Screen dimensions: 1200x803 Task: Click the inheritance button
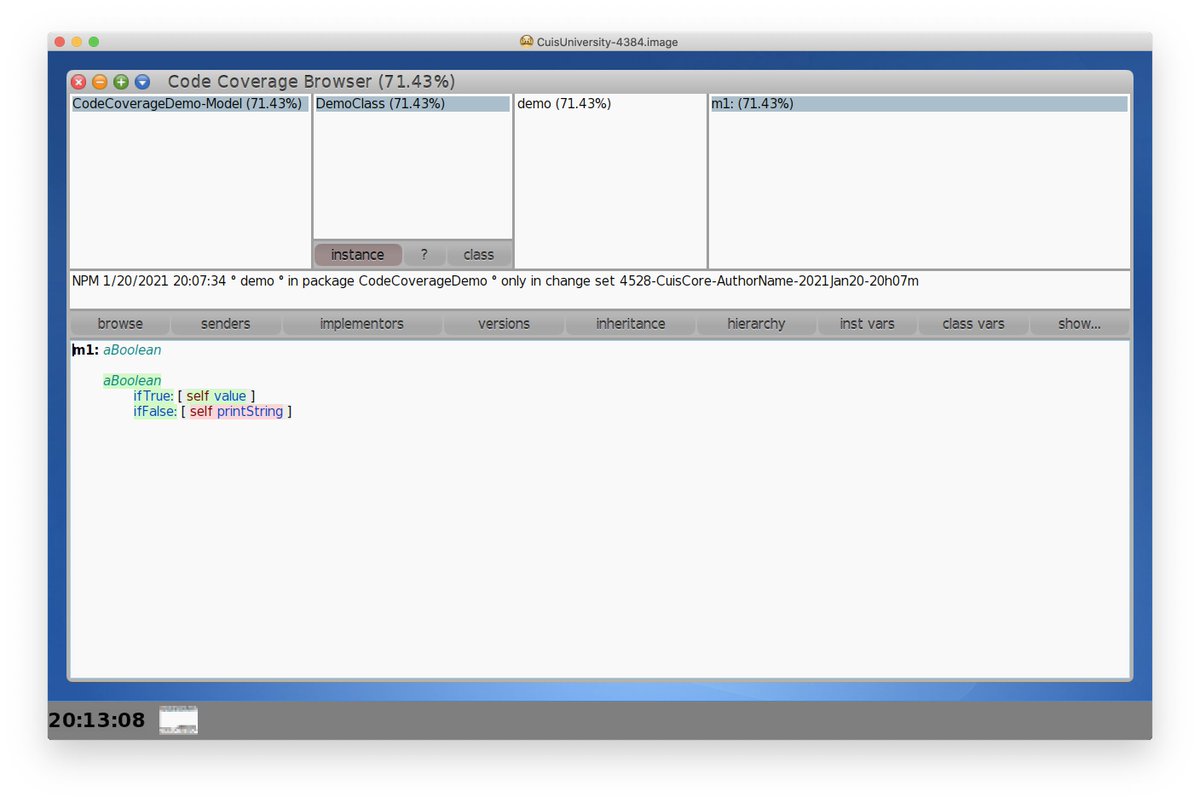click(631, 324)
